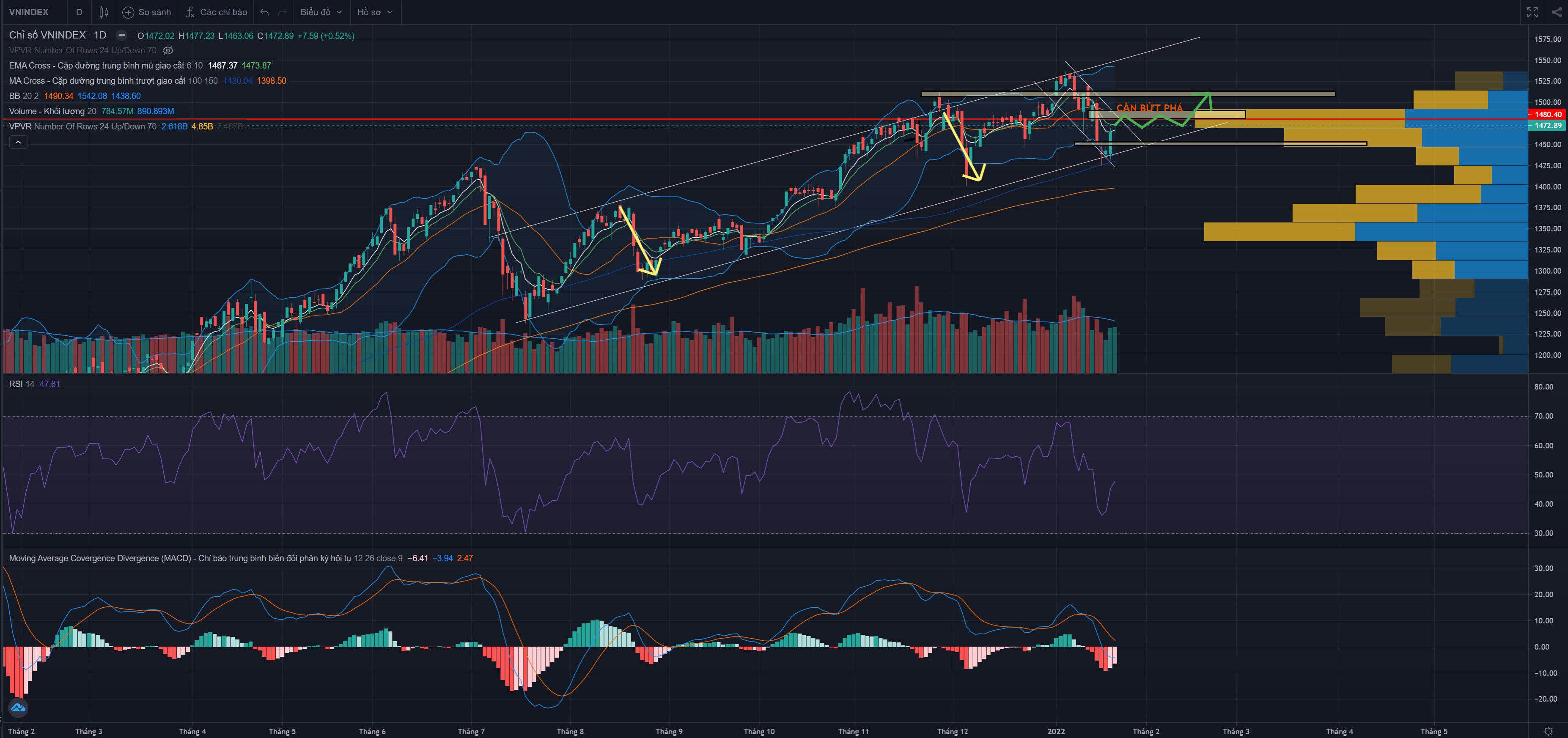Screen dimensions: 1568x738
Task: Click the Tháng 7 label on time axis
Action: (471, 731)
